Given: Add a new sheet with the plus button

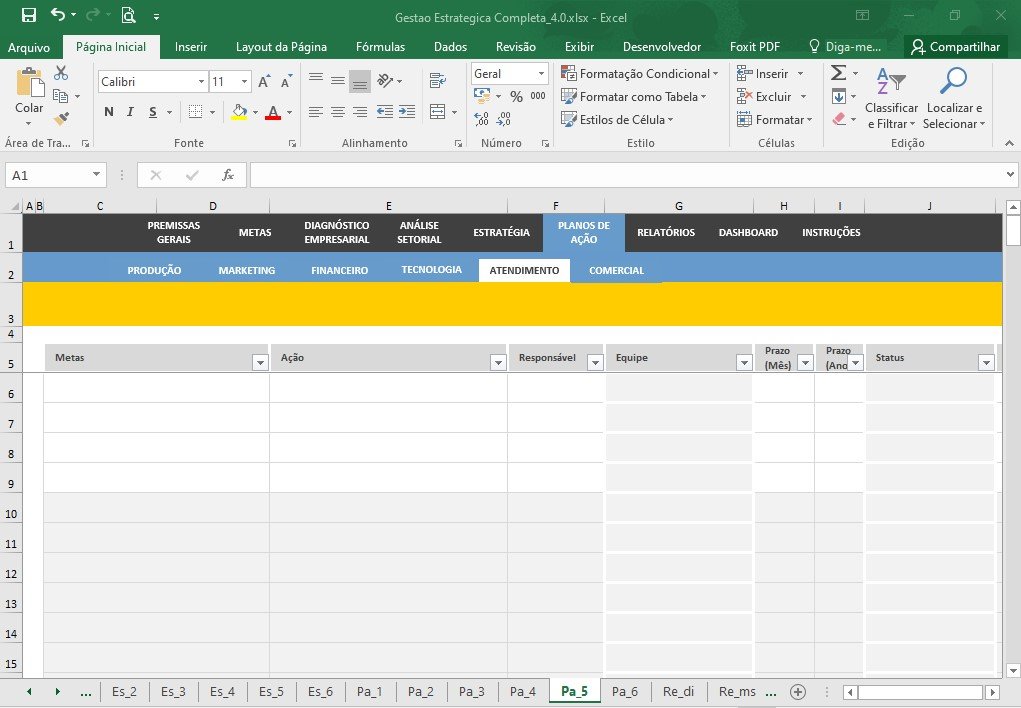Looking at the screenshot, I should (798, 692).
